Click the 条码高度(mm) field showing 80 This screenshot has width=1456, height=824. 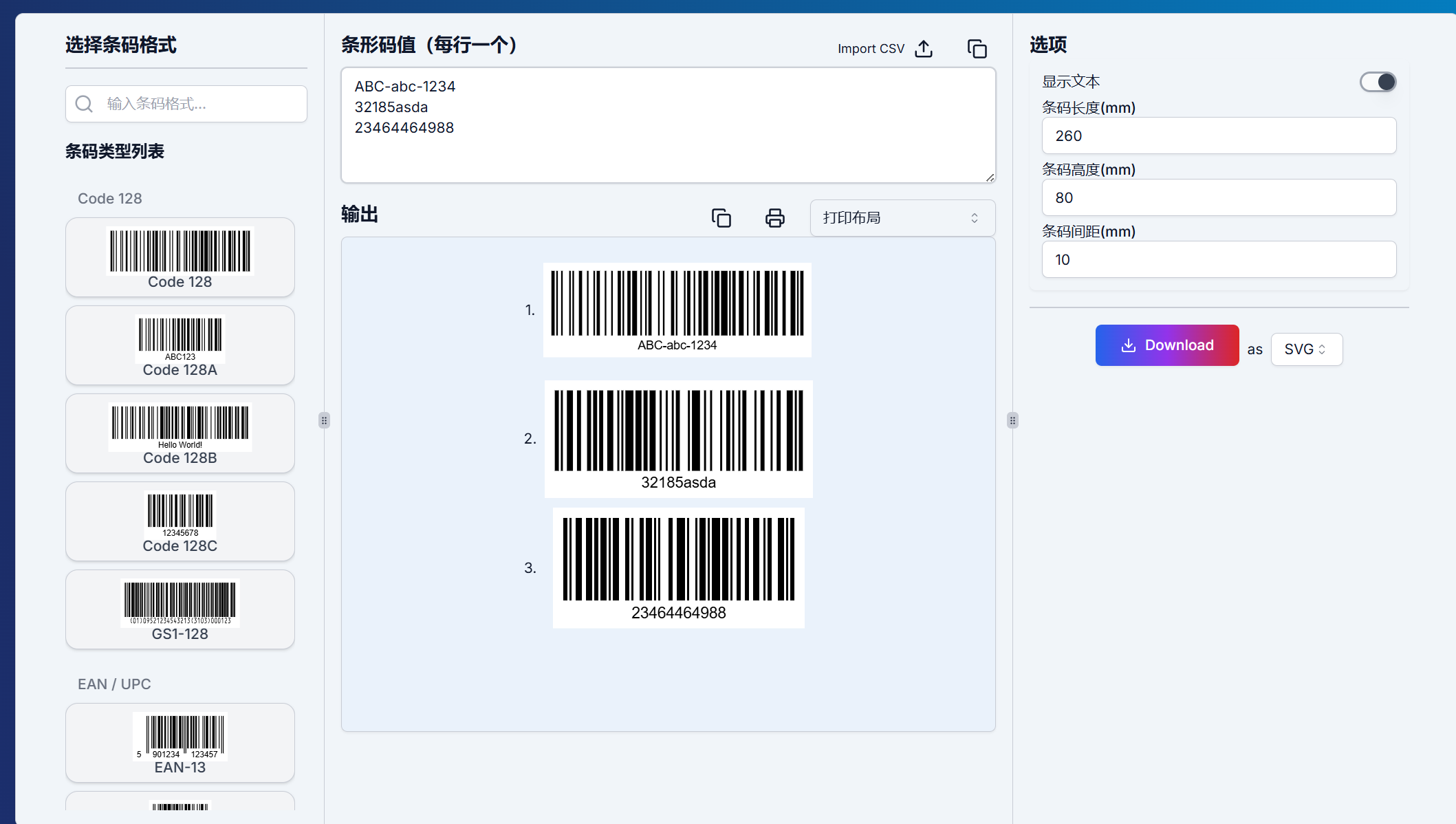coord(1219,197)
